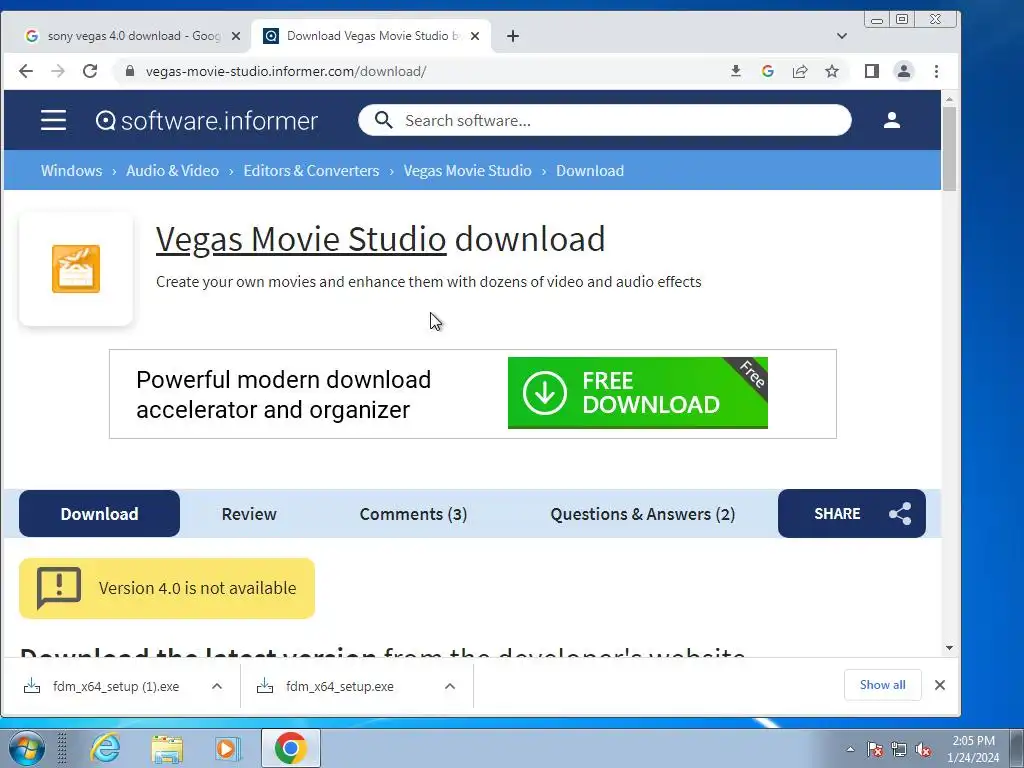
Task: Select the Download tab
Action: coord(99,513)
